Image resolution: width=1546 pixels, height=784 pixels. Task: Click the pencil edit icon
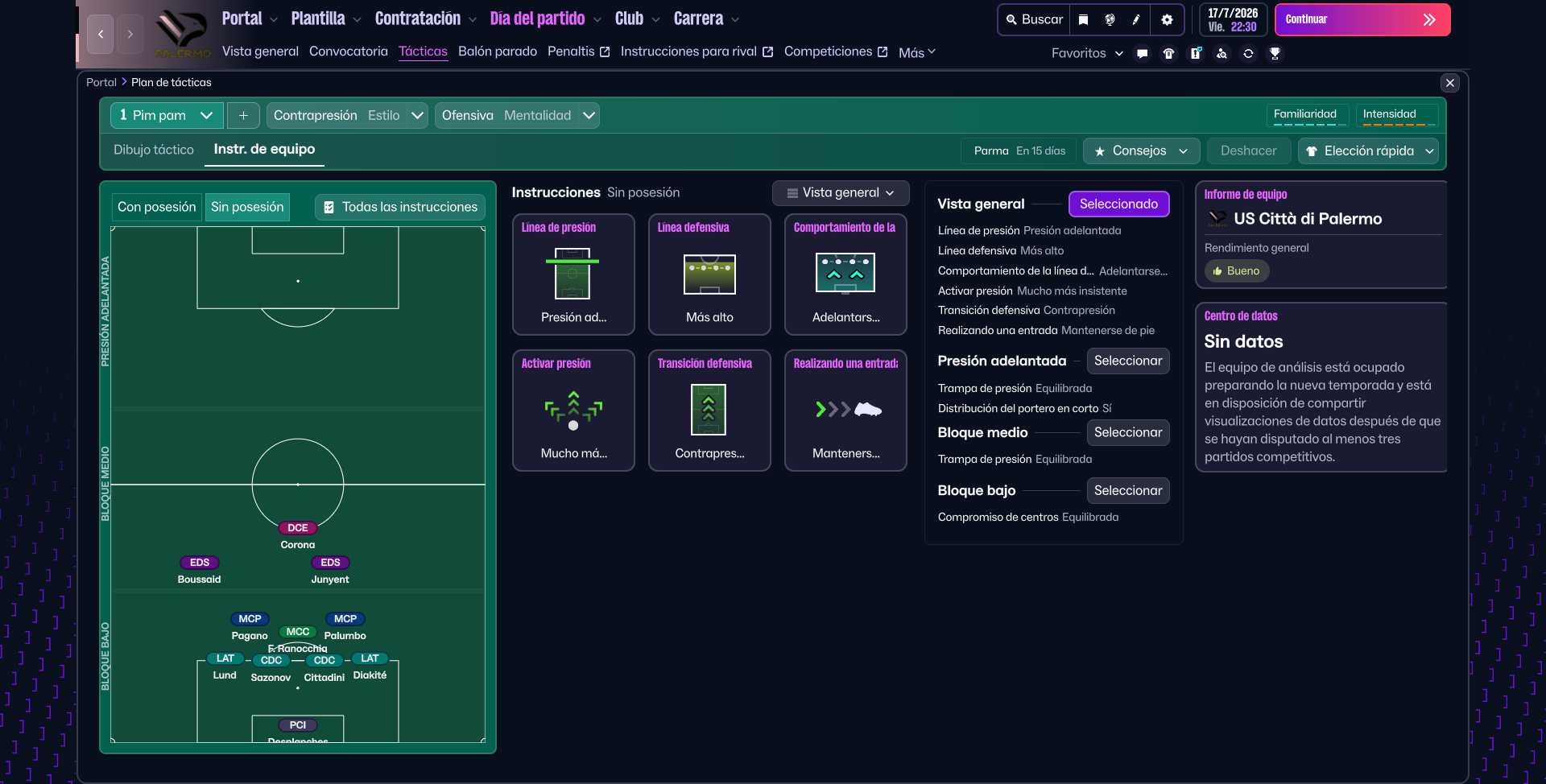(x=1136, y=19)
